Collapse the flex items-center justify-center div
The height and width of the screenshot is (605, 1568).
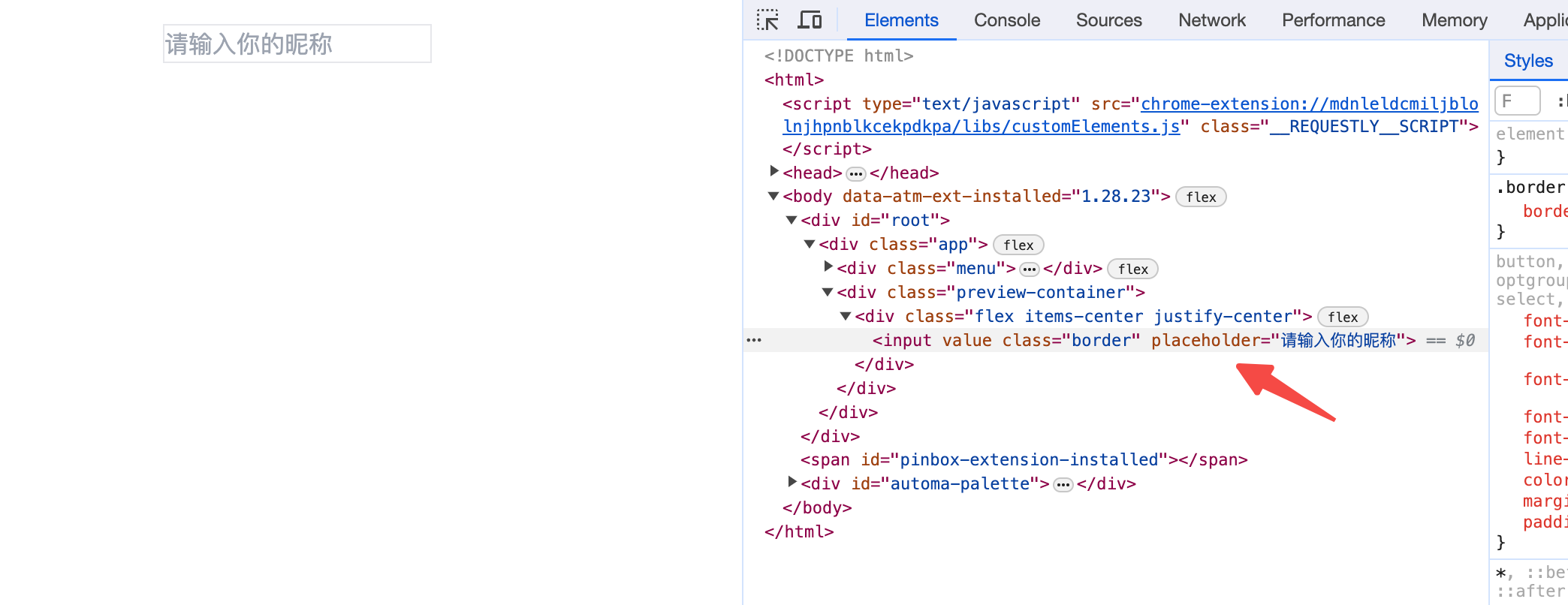pyautogui.click(x=846, y=316)
